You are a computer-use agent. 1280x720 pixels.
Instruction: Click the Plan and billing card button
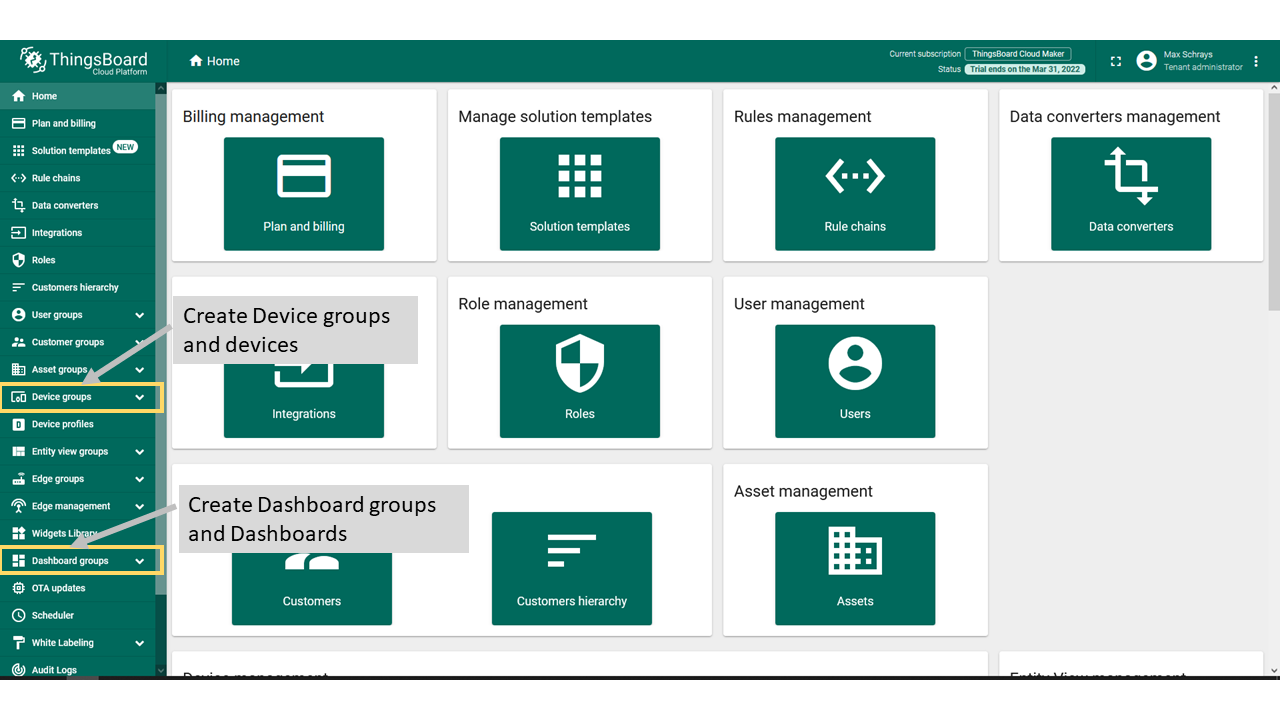click(x=304, y=194)
